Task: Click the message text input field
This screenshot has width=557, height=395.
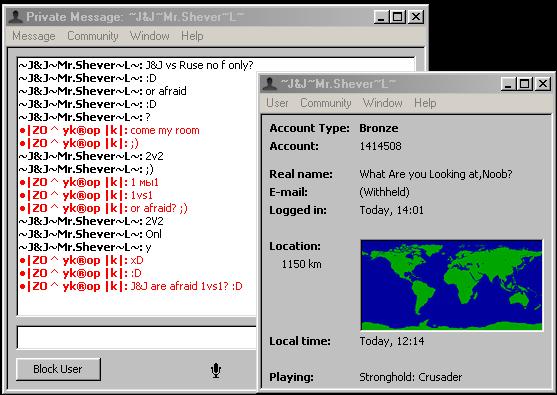Action: pos(137,337)
